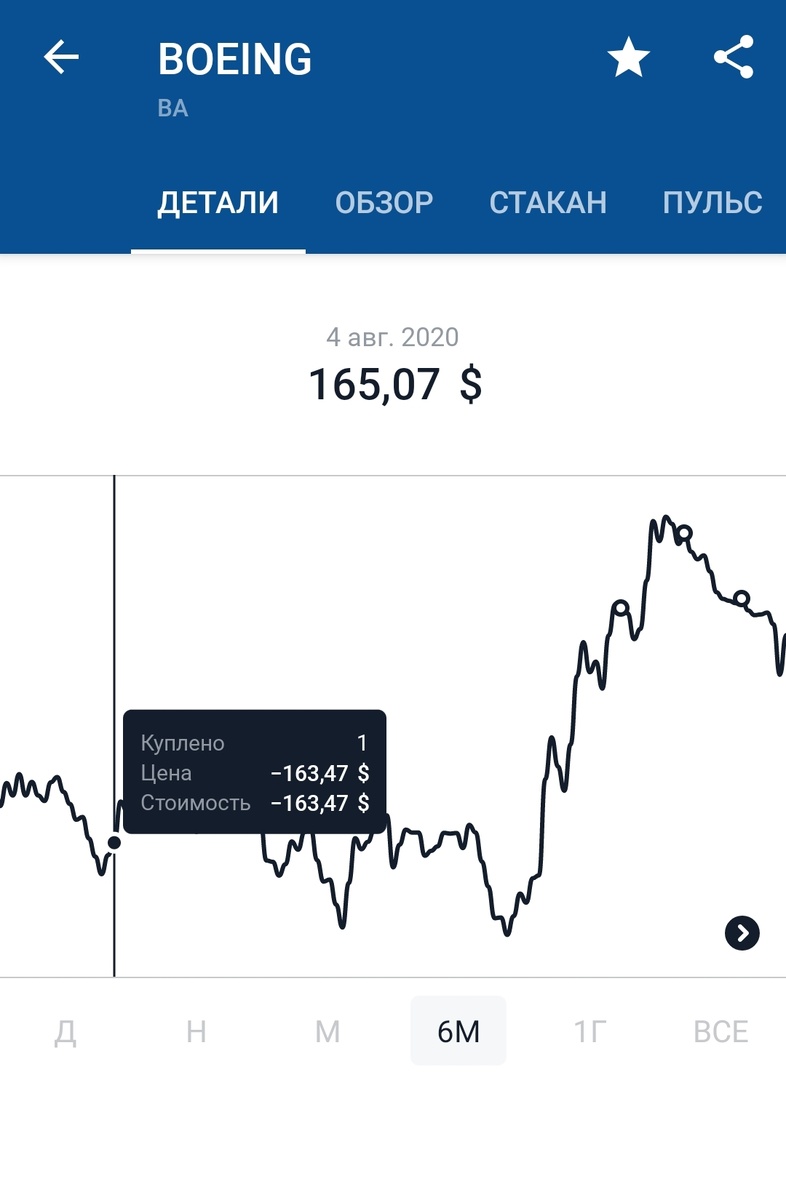Tap the rightmost trade marker on the chart

[x=741, y=599]
